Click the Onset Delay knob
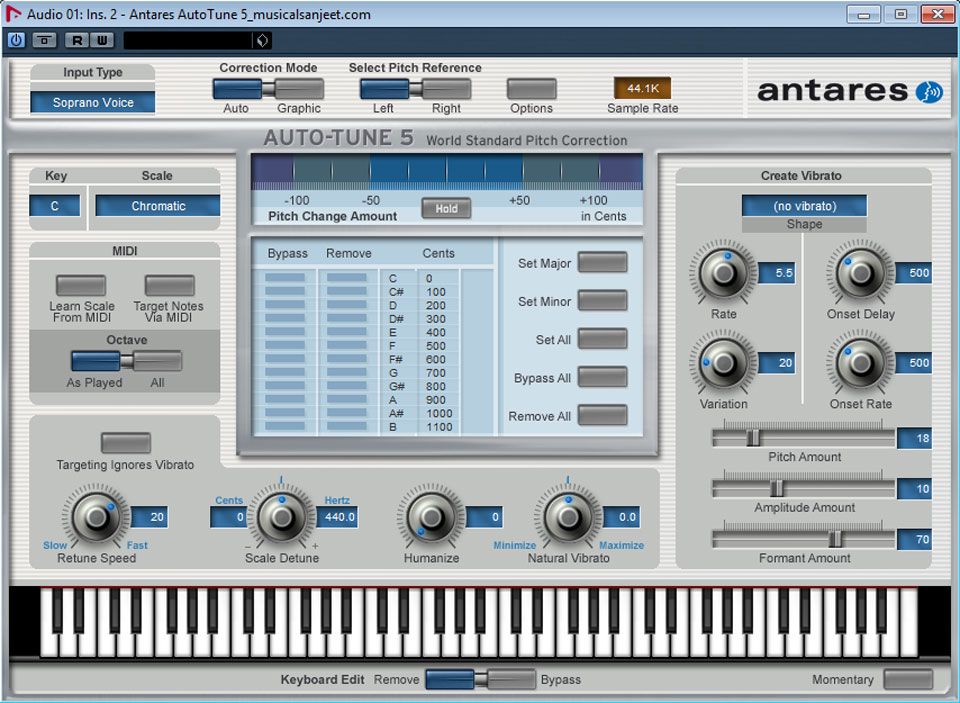Viewport: 960px width, 703px height. click(x=860, y=273)
